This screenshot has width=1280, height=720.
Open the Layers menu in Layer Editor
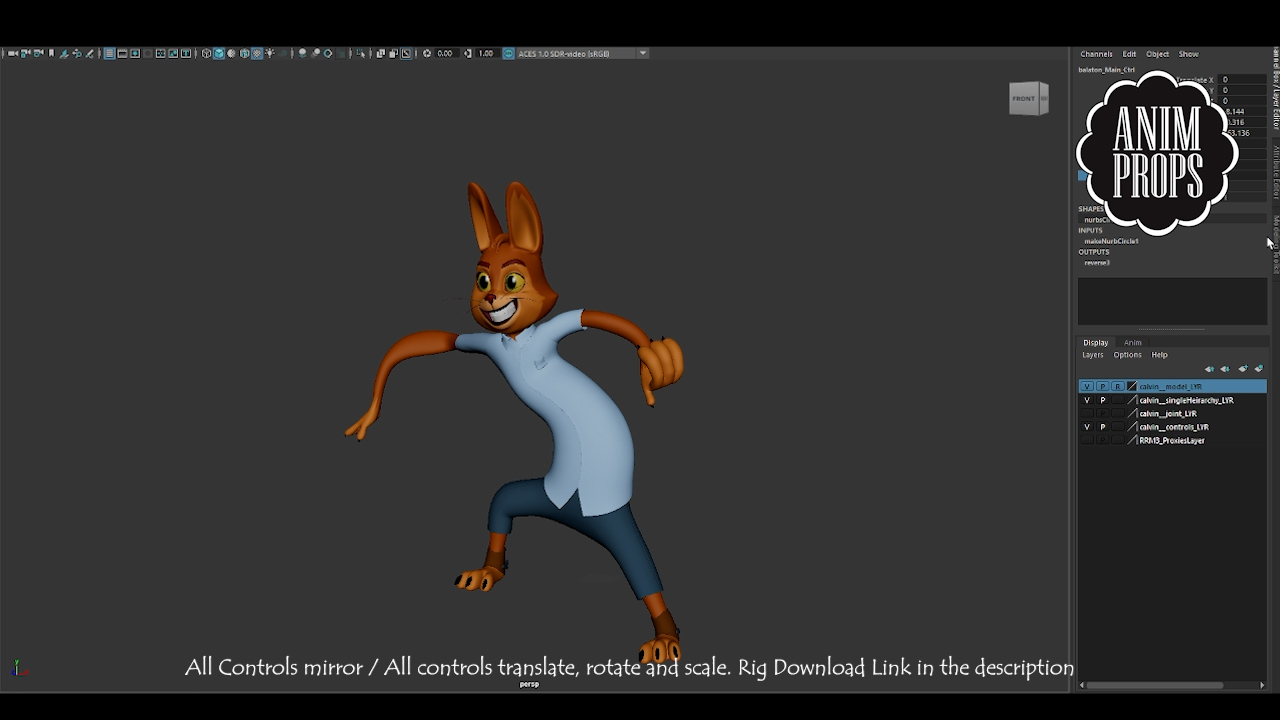click(1092, 355)
